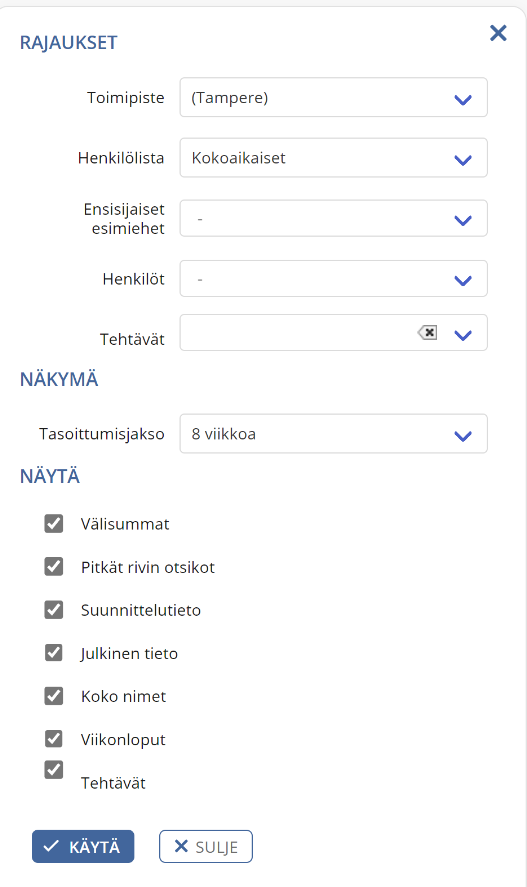
Task: Close the Rajaukset panel with the X icon
Action: click(x=498, y=33)
